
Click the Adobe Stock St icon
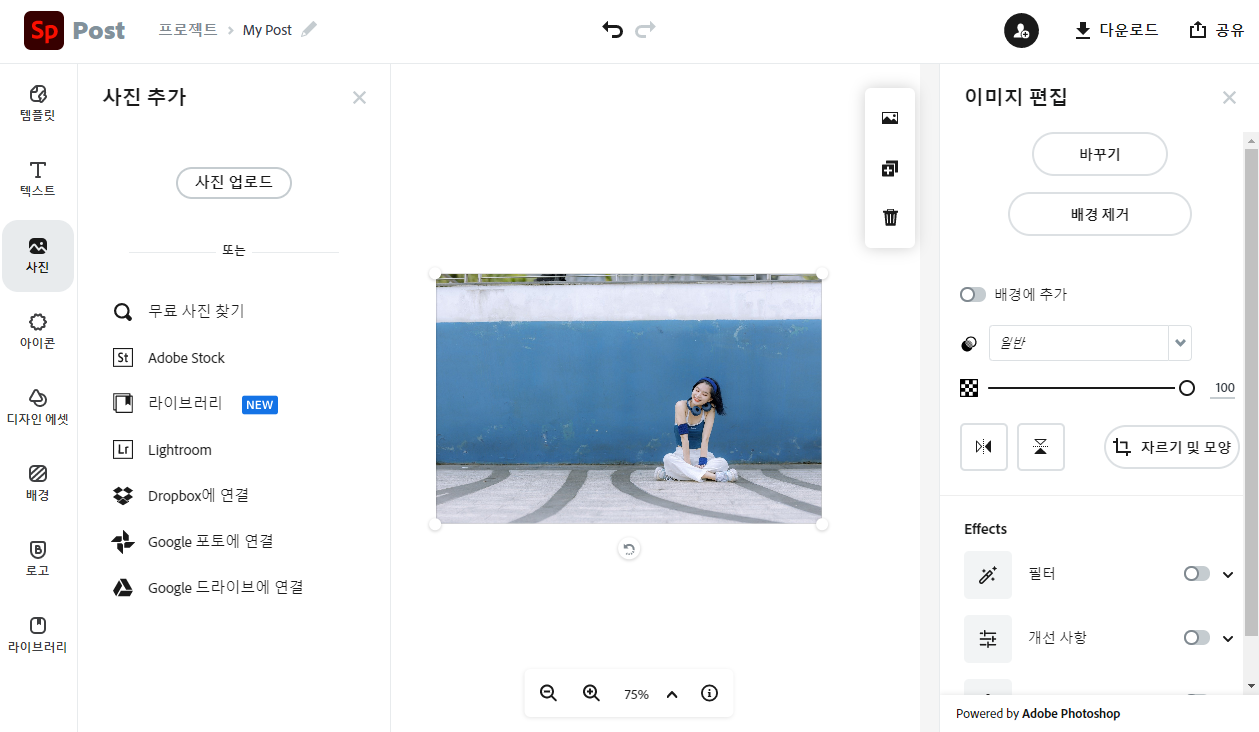coord(123,358)
